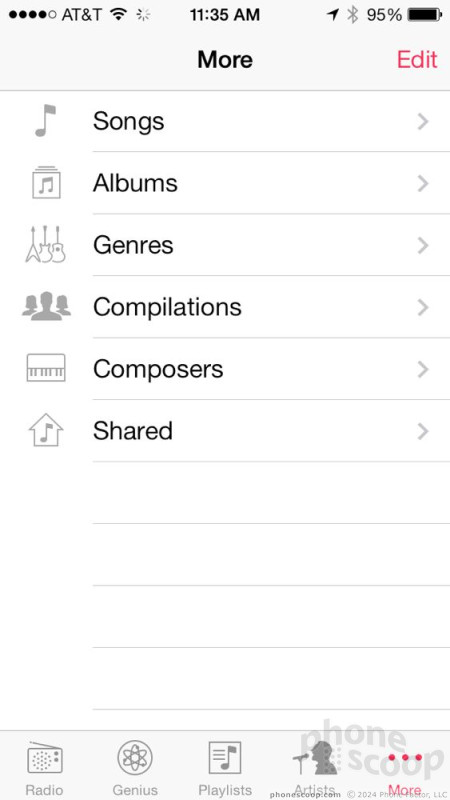
Task: Expand Genres using its chevron arrow
Action: tap(422, 245)
